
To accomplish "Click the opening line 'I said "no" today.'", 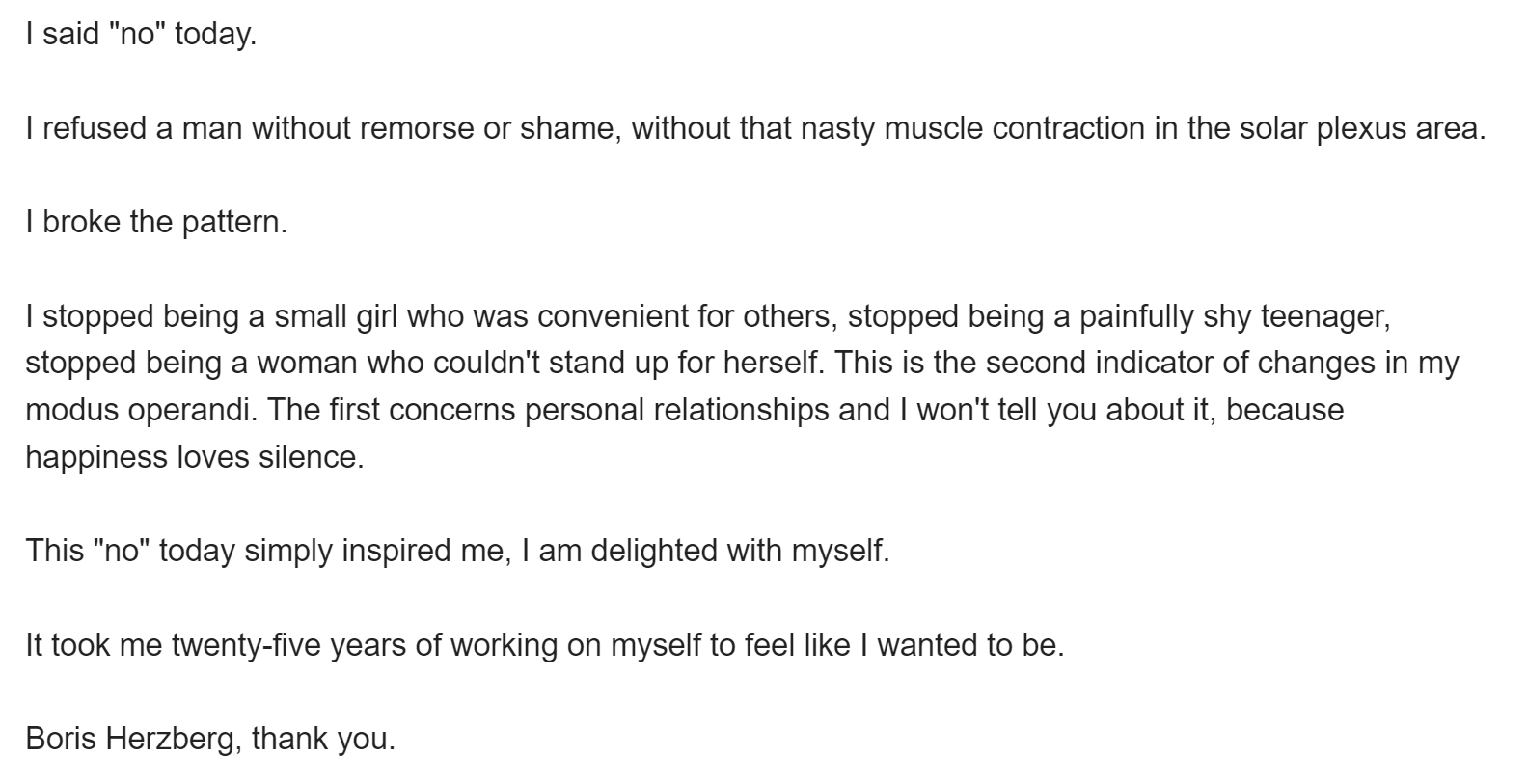I will (x=141, y=35).
